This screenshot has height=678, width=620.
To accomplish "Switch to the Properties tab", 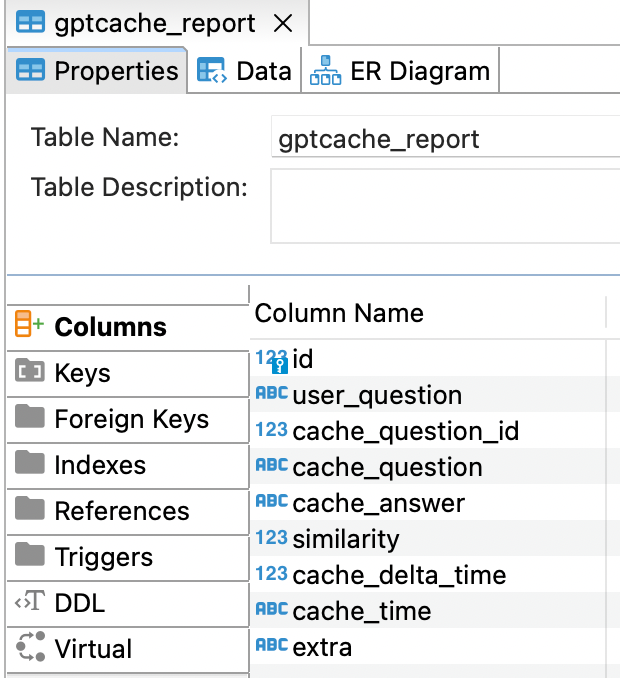I will (x=97, y=70).
